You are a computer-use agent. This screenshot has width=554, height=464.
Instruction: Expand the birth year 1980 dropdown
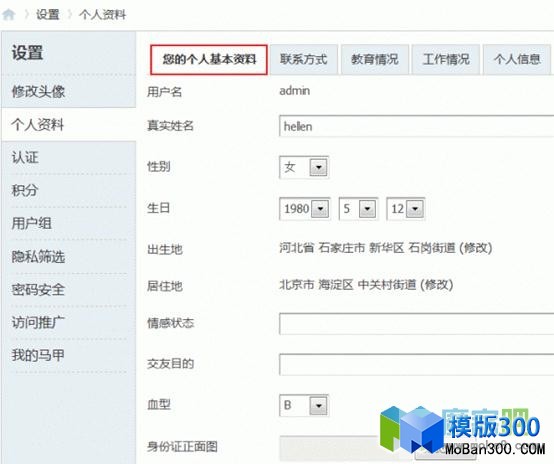[320, 208]
